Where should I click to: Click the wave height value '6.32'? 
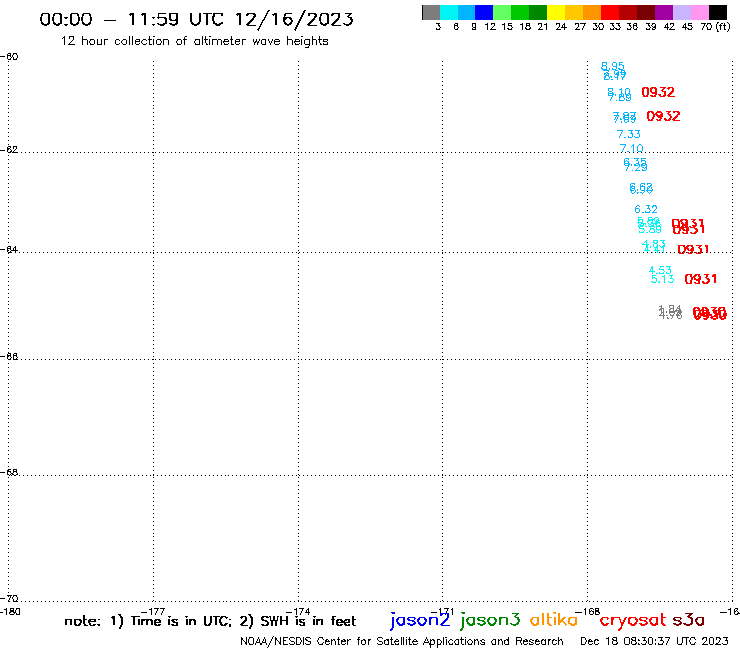pyautogui.click(x=646, y=209)
